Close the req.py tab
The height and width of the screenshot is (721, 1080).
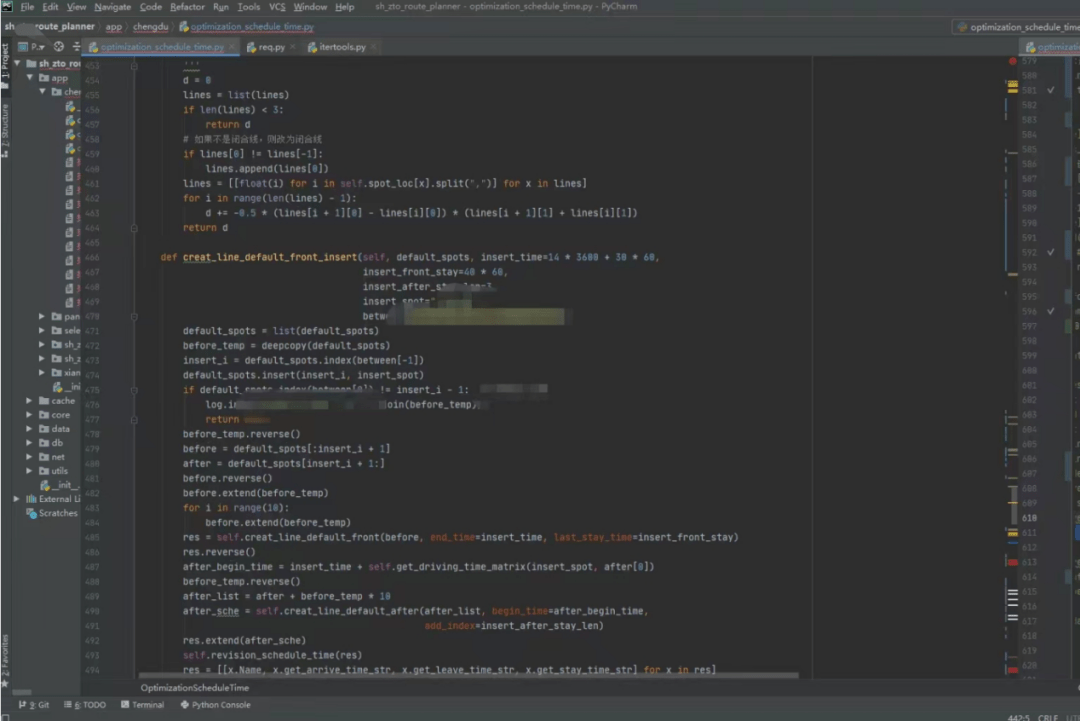[293, 47]
